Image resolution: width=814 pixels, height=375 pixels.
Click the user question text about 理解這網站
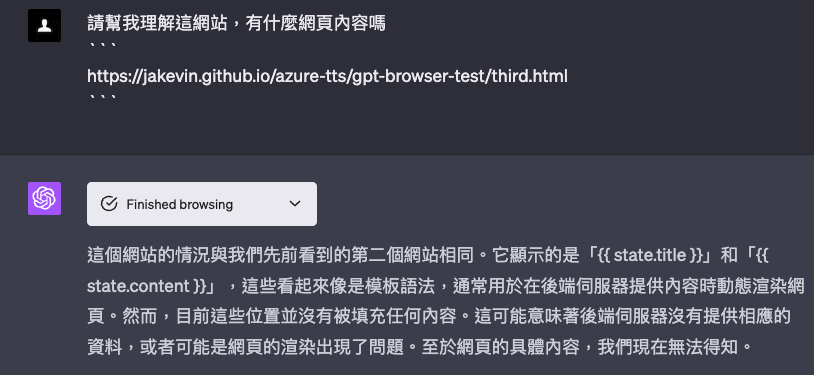pos(236,23)
